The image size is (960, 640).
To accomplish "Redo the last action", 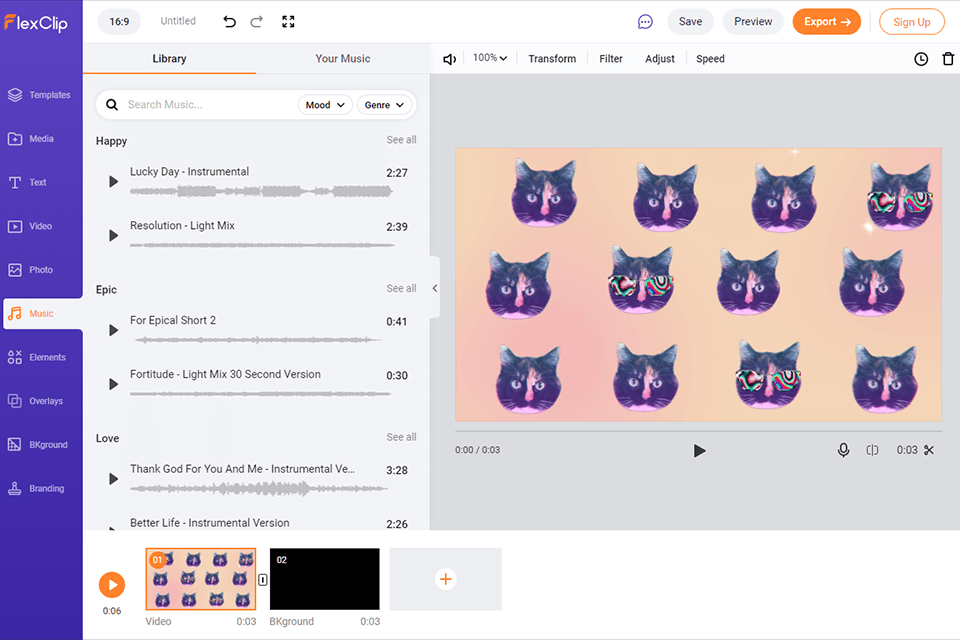I will tap(257, 21).
